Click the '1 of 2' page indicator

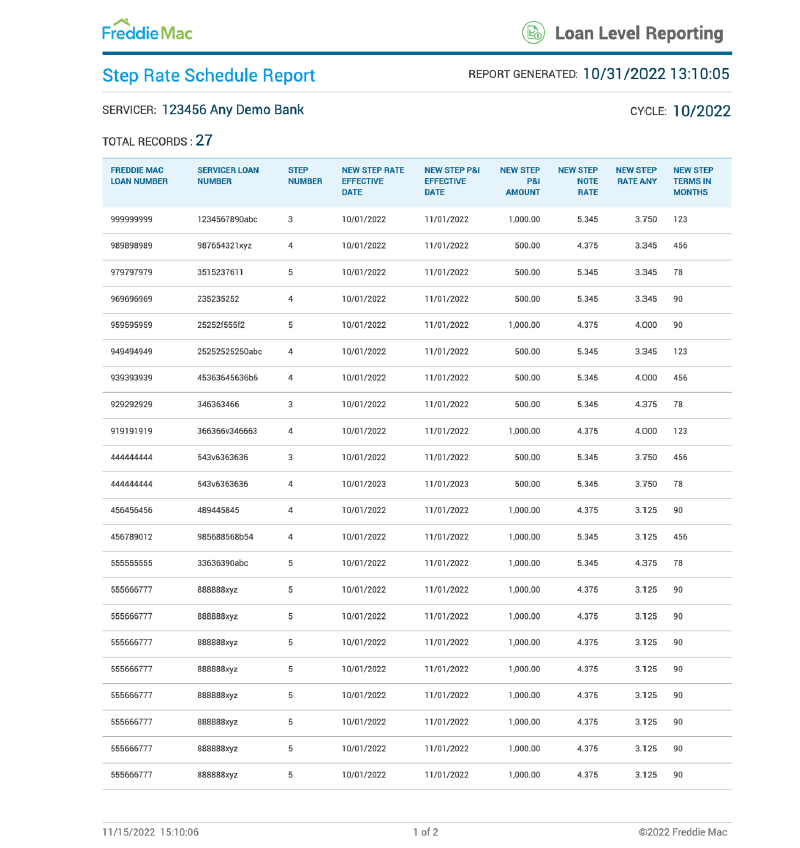425,832
